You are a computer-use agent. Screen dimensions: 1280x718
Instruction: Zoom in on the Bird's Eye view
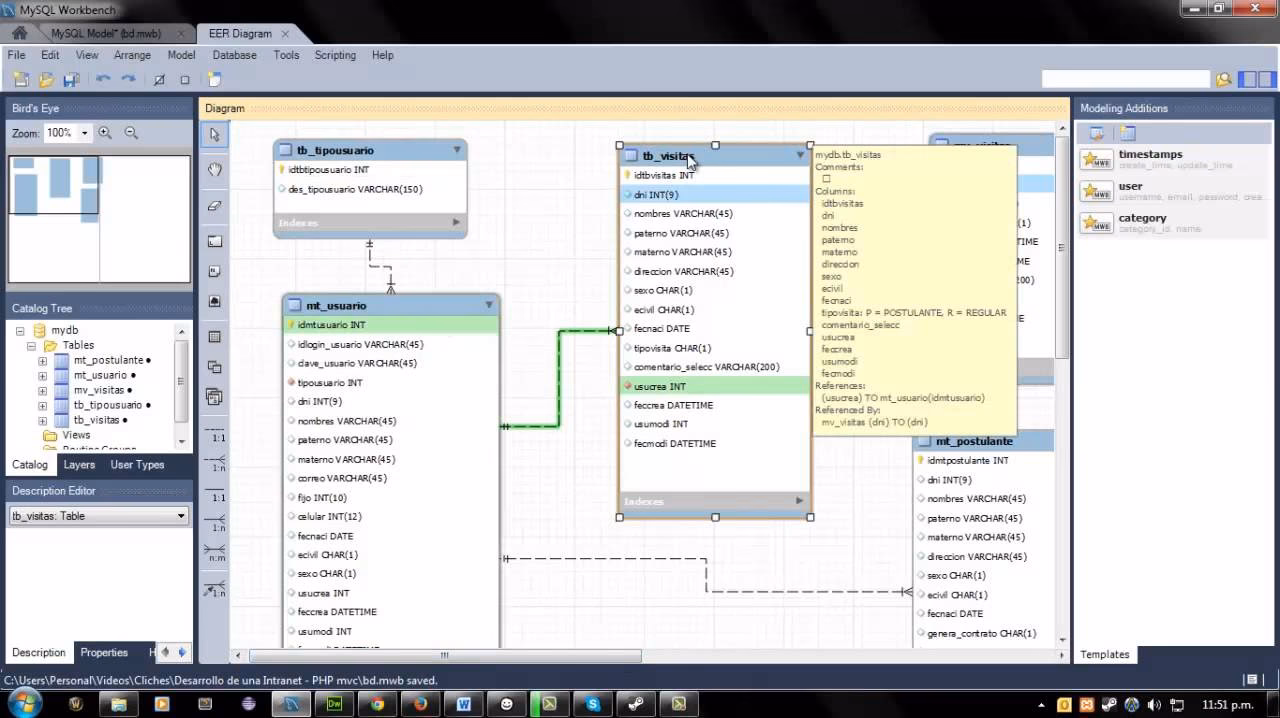pyautogui.click(x=105, y=133)
